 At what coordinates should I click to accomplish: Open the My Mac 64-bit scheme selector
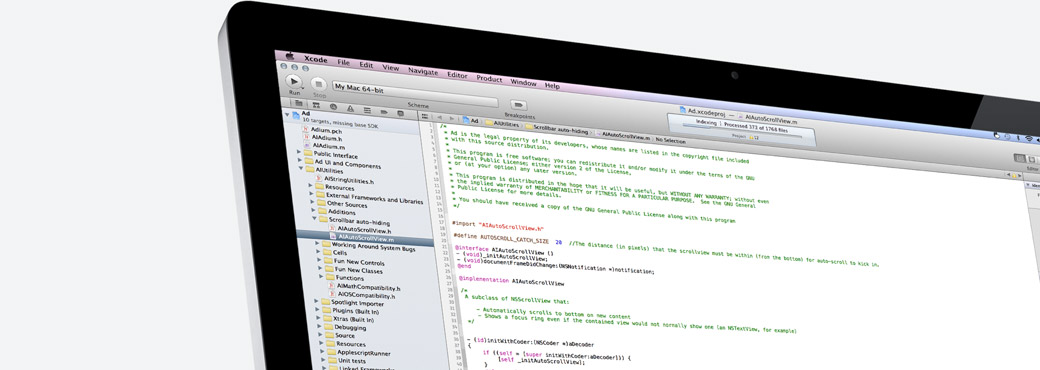414,92
